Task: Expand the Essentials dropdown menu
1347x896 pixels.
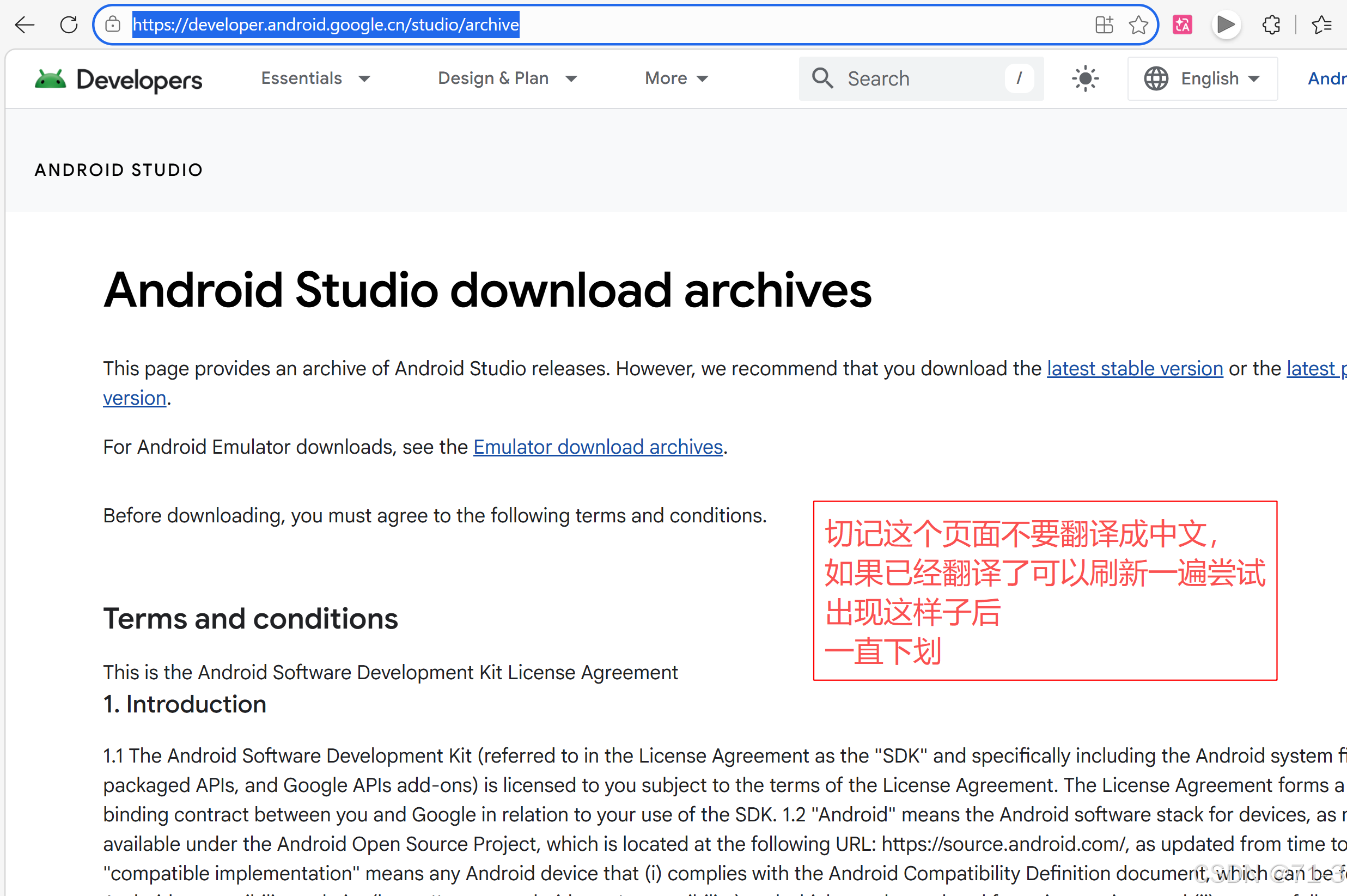Action: (x=315, y=78)
